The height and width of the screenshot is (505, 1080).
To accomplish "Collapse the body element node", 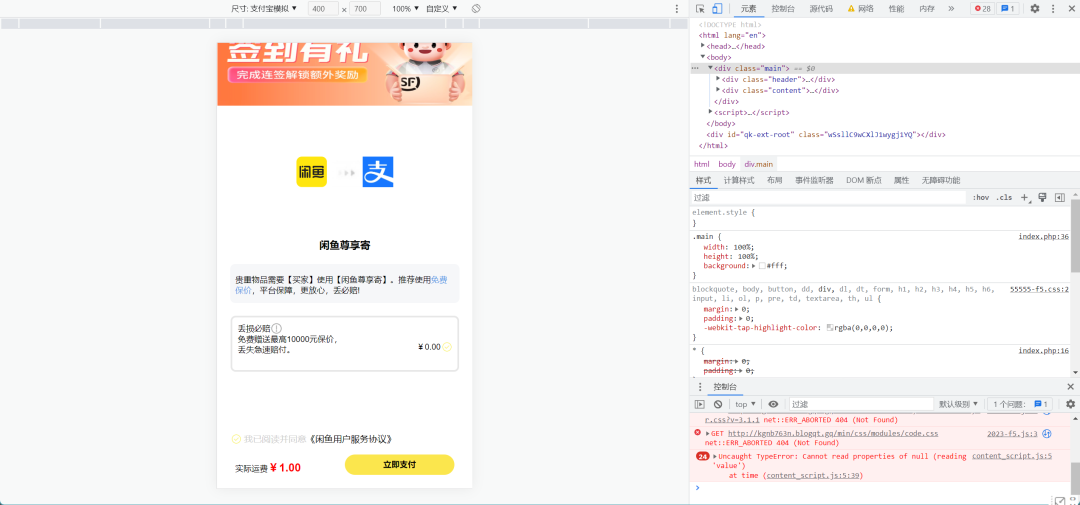I will tap(703, 57).
